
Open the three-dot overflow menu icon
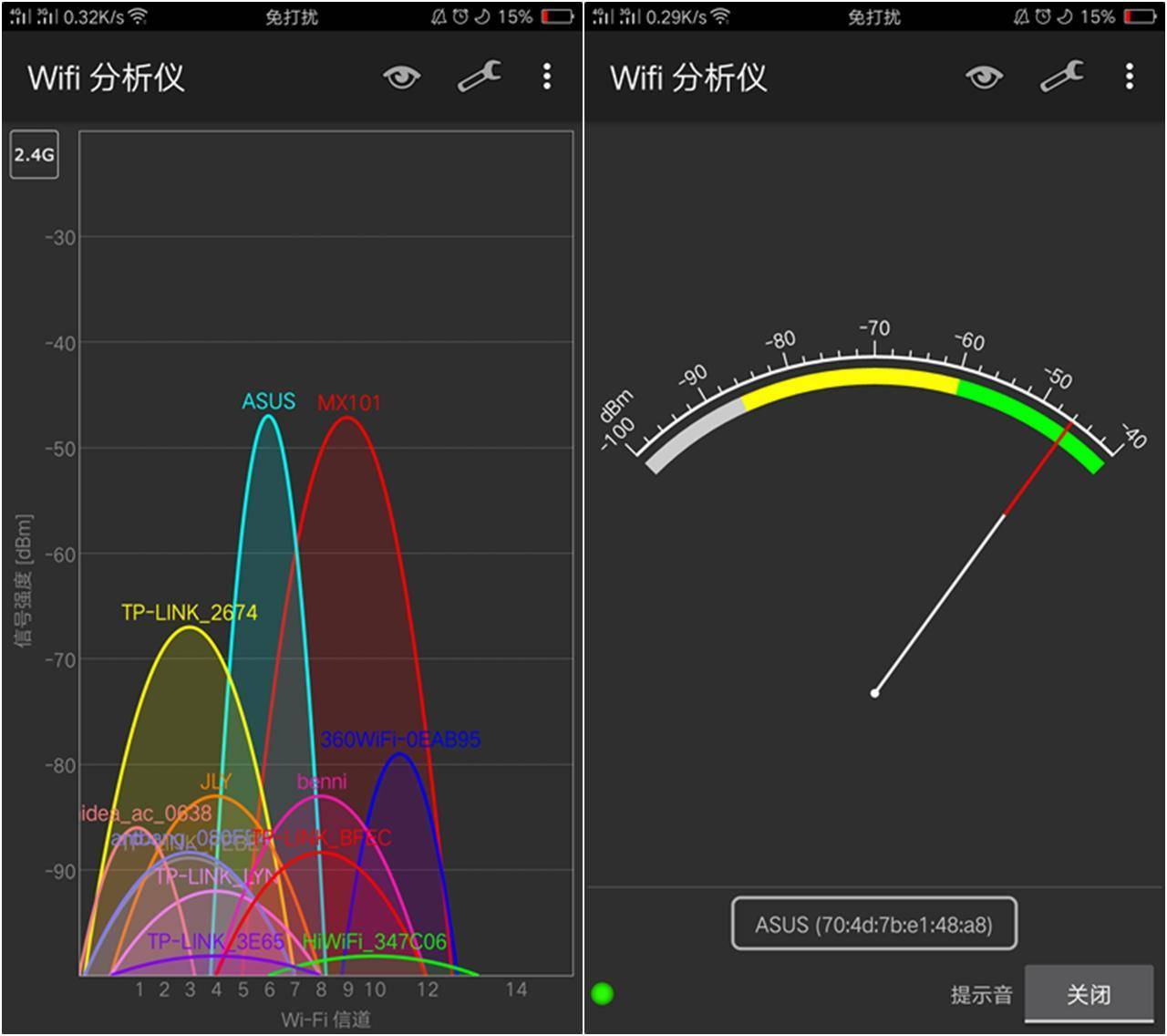coord(545,78)
